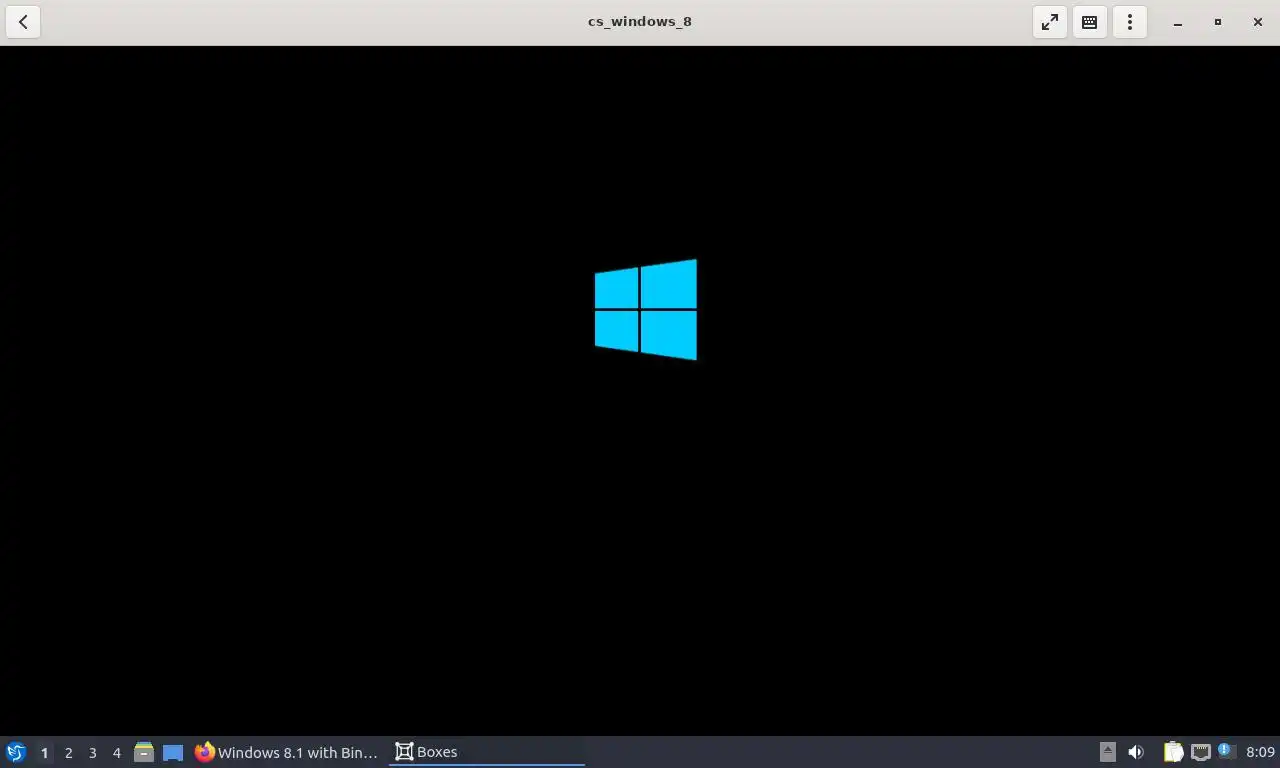Viewport: 1280px width, 768px height.
Task: Open the notification tray icon with badge
Action: tap(1227, 751)
